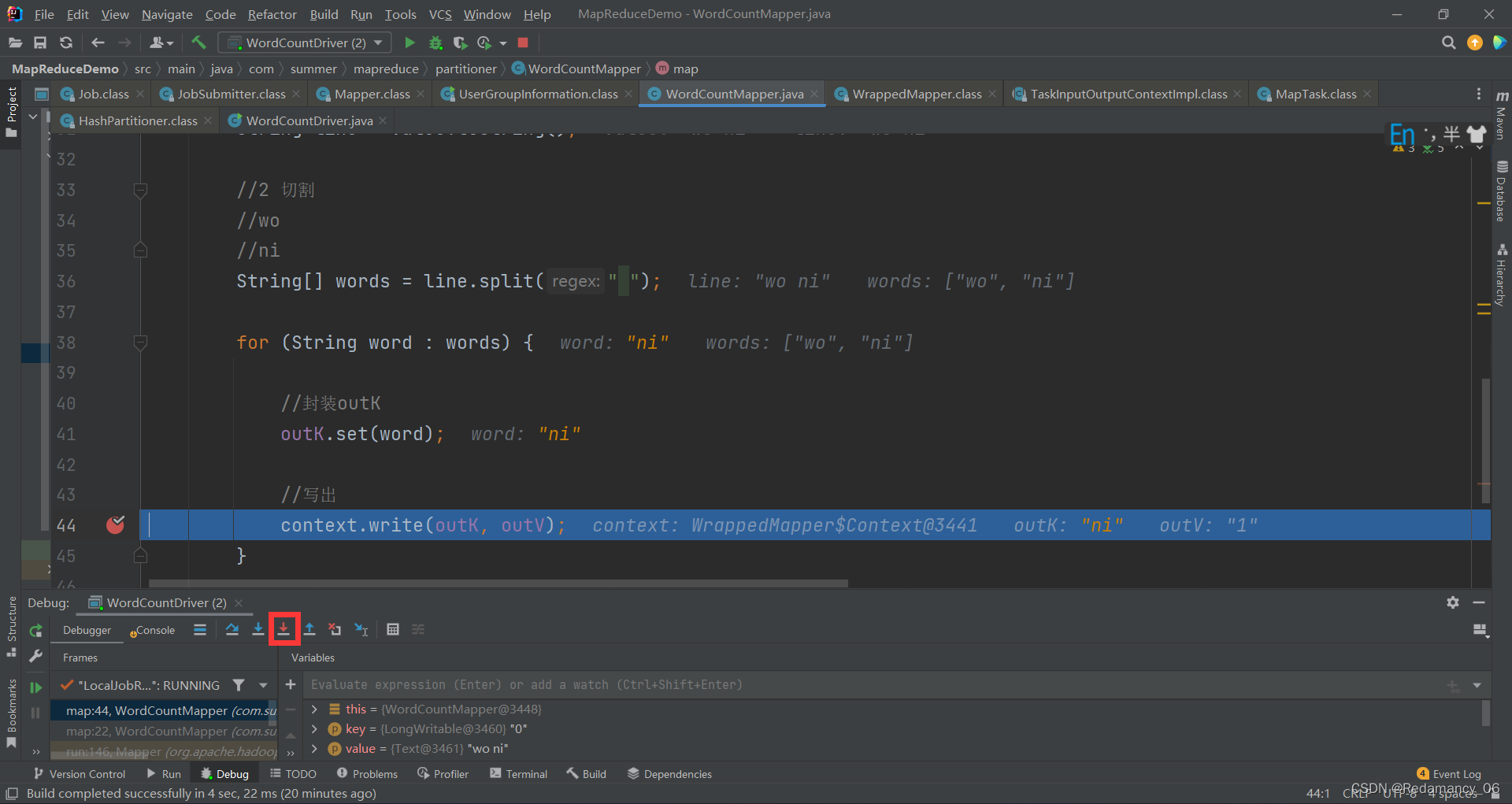This screenshot has height=804, width=1512.
Task: Open the thread selector dropdown arrow
Action: [263, 685]
